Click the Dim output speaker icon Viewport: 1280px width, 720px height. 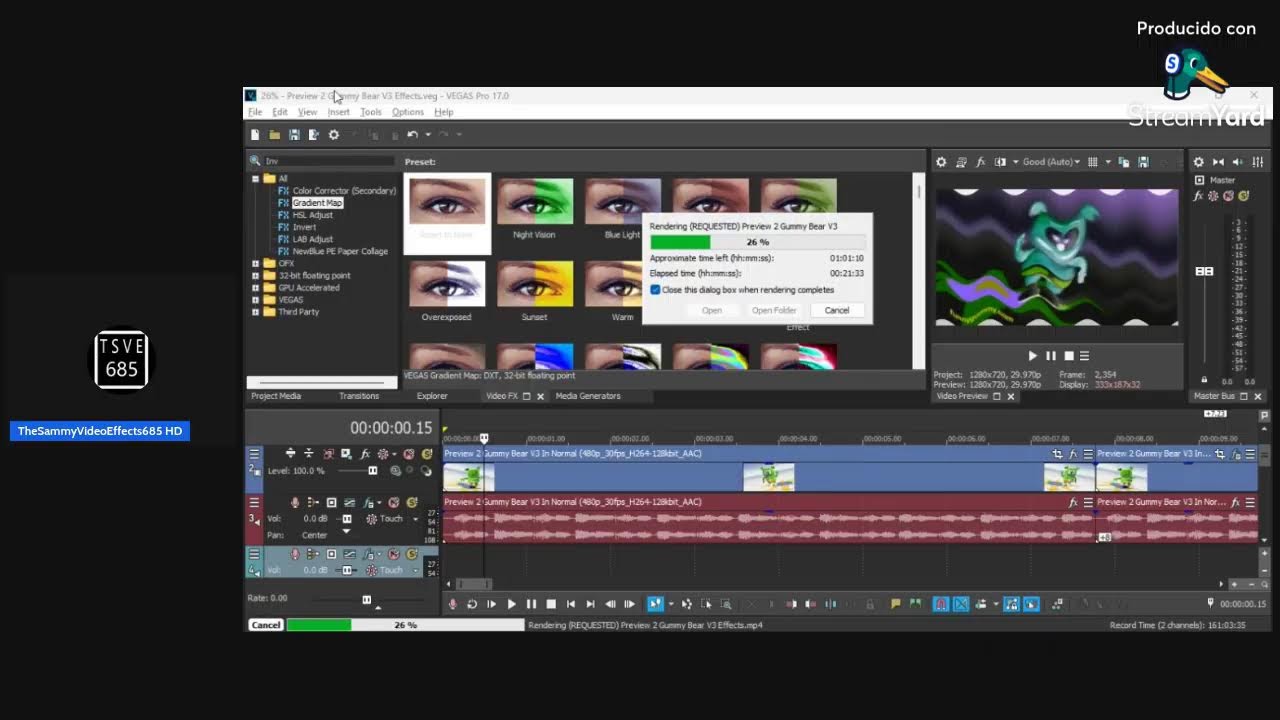pyautogui.click(x=1238, y=162)
